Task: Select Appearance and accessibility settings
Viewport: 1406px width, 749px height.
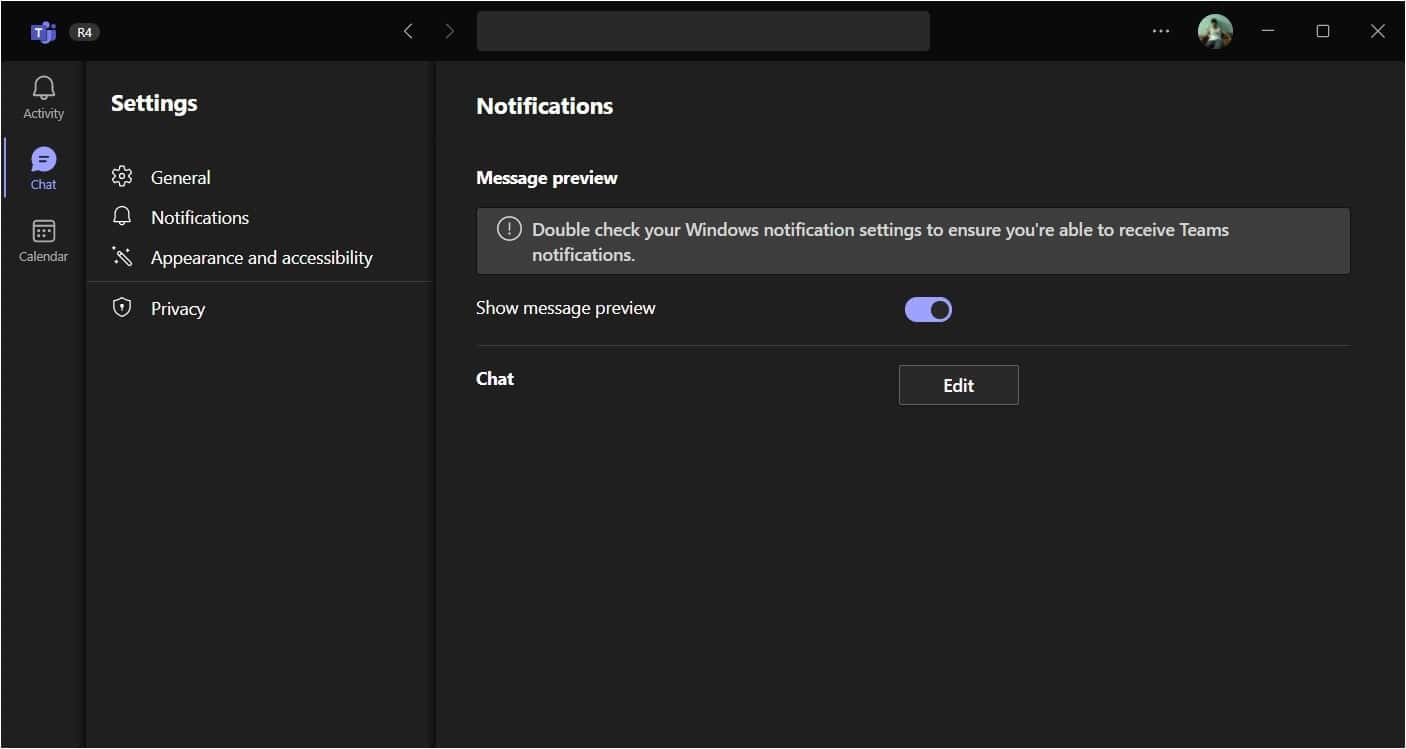Action: tap(261, 257)
